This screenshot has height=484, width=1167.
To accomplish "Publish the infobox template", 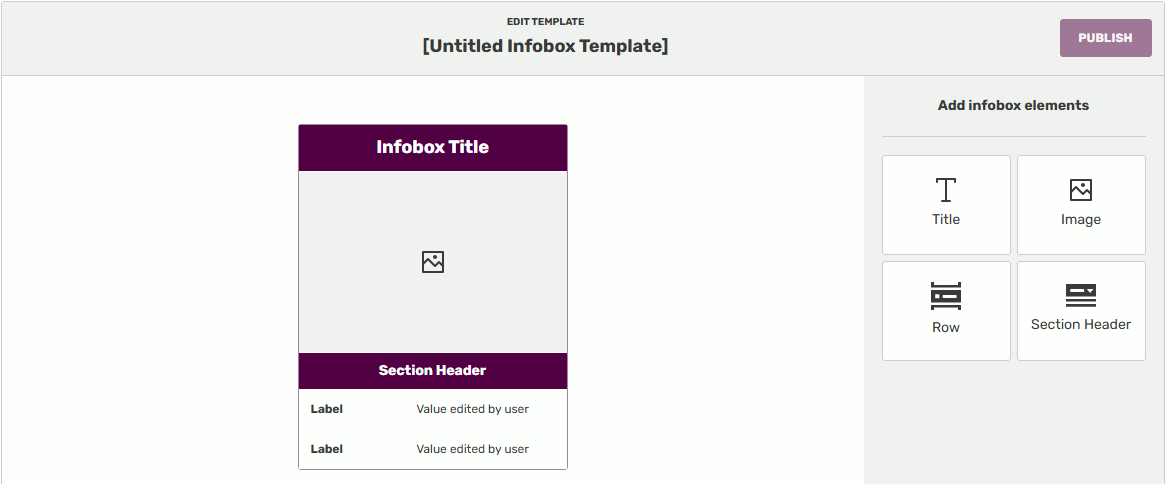I will point(1105,38).
